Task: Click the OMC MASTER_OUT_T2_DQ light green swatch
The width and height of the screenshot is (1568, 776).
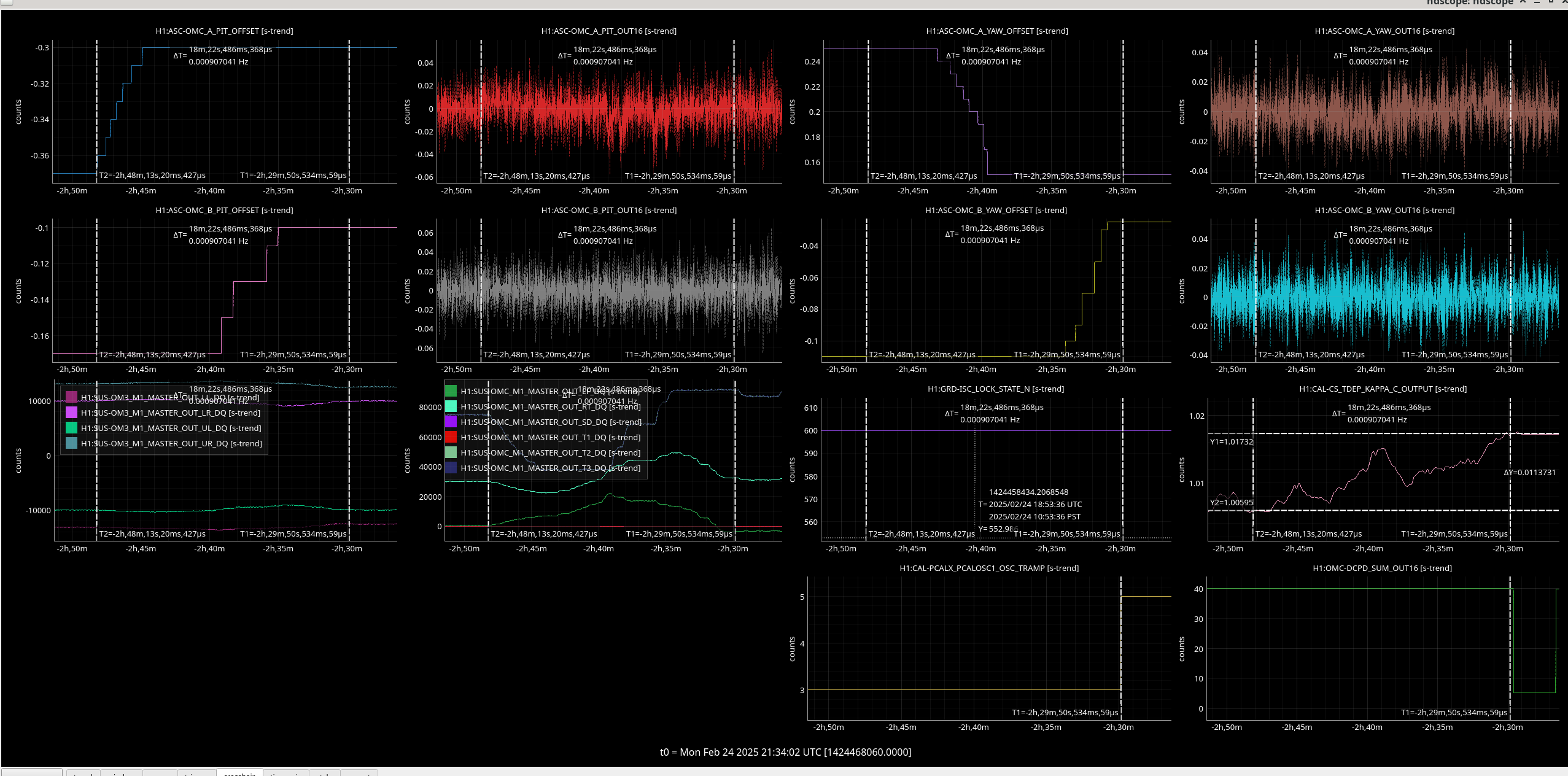Action: (451, 452)
